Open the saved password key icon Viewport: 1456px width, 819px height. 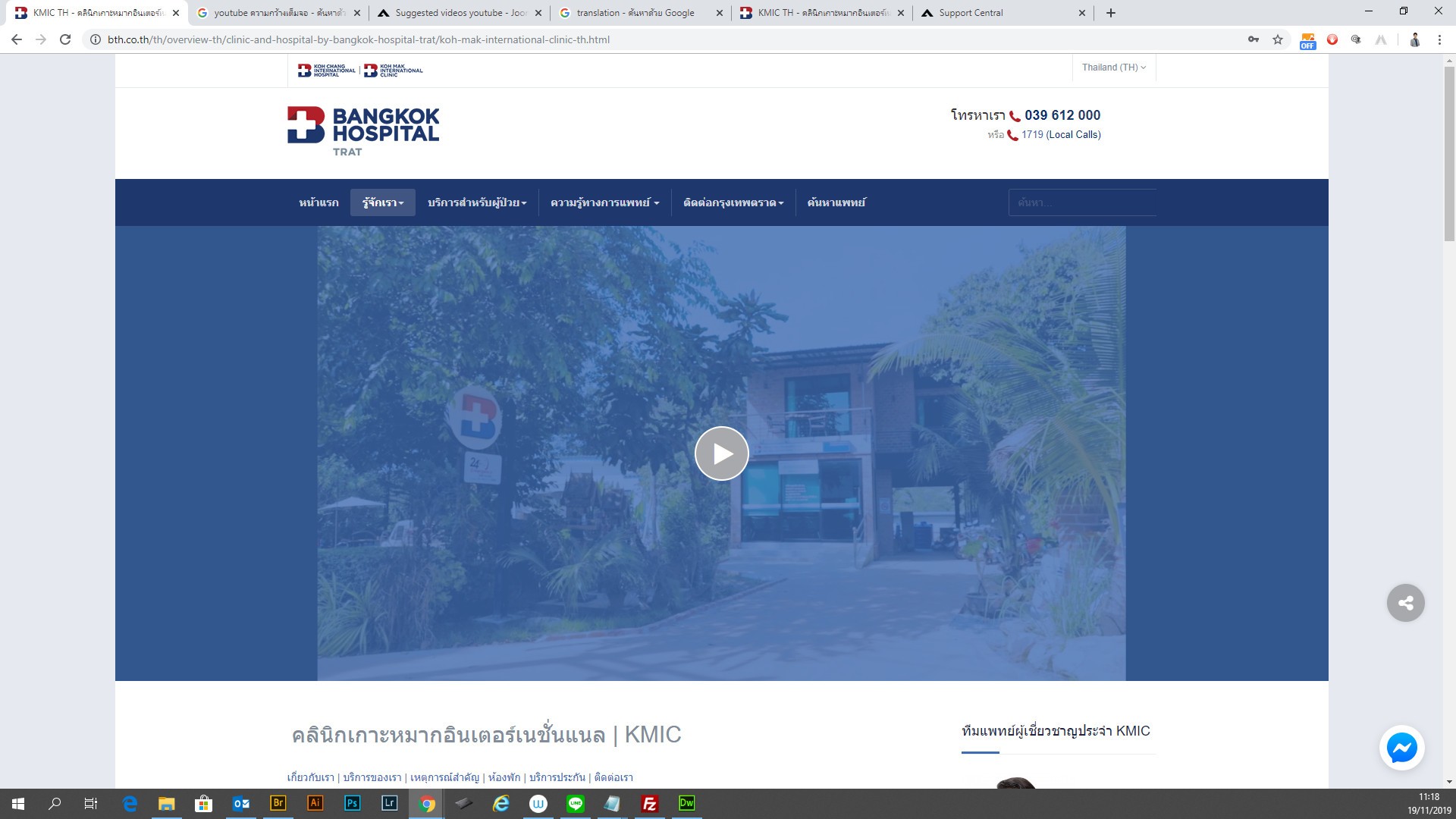click(1253, 39)
